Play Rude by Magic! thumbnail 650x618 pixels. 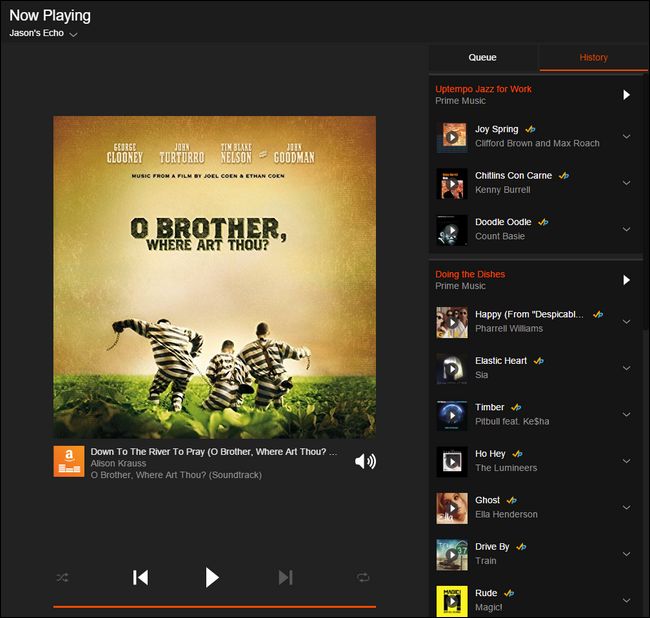pyautogui.click(x=452, y=601)
